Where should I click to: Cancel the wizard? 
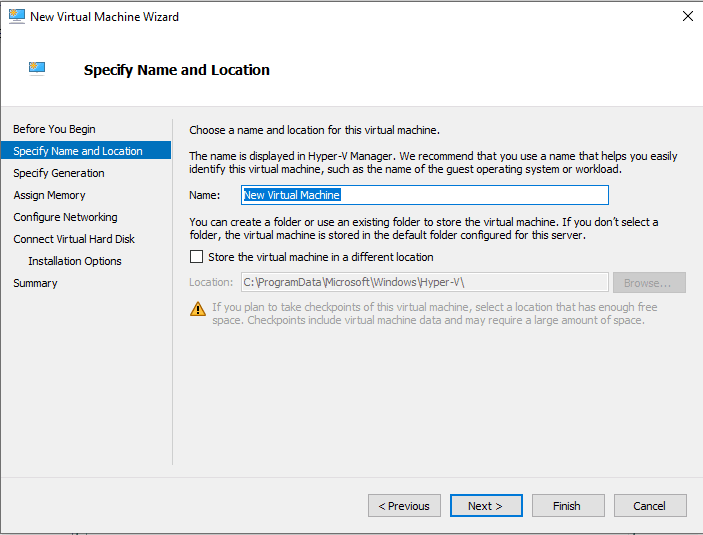click(x=650, y=506)
